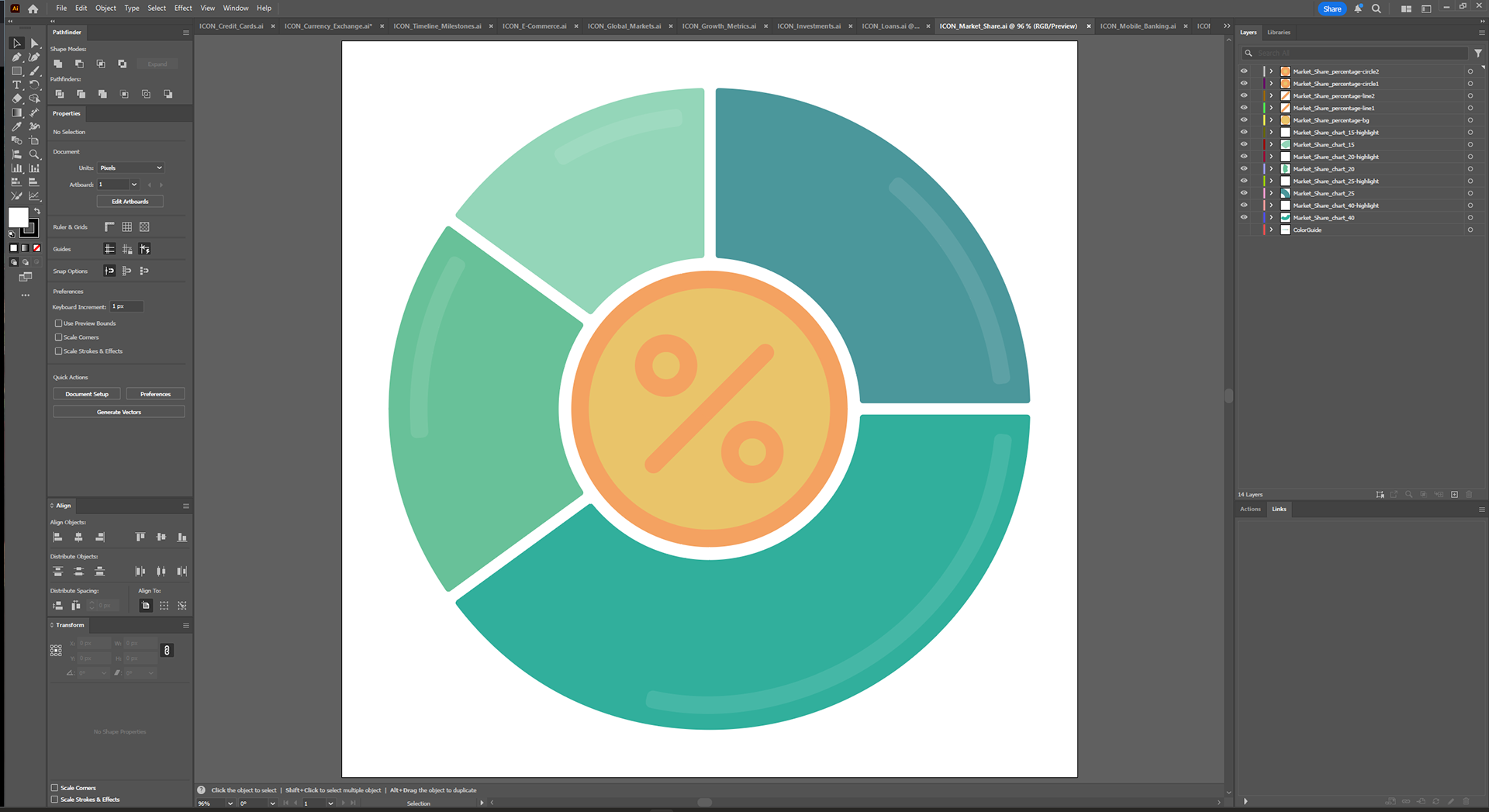The width and height of the screenshot is (1489, 812).
Task: Expand the Market_Share_percentage-circle1 layer
Action: [x=1271, y=84]
